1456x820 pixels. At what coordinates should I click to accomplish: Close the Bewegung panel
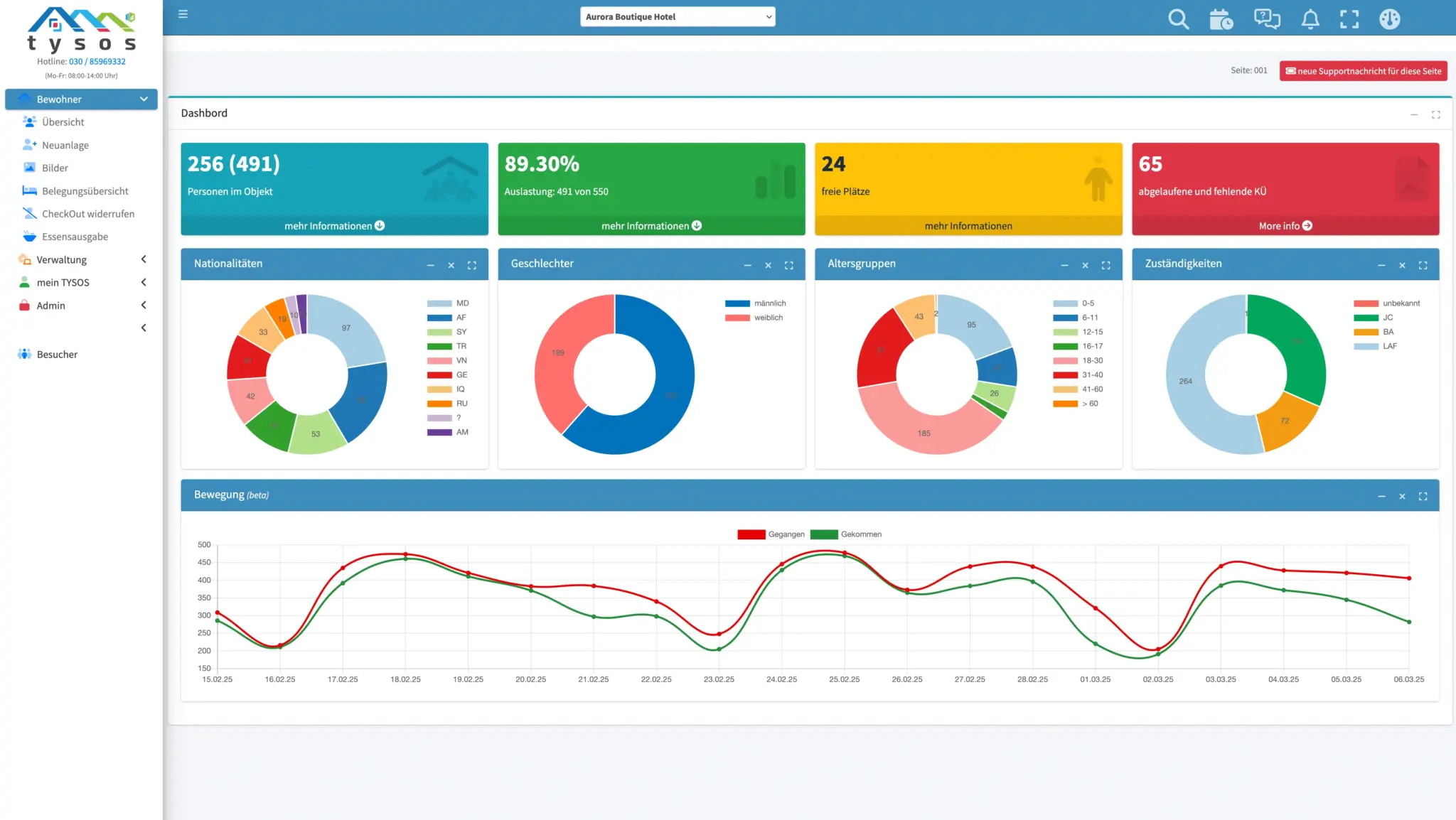tap(1402, 496)
